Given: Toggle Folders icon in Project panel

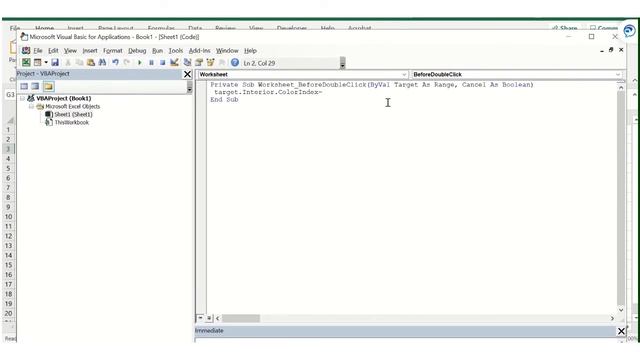Looking at the screenshot, I should pos(49,86).
